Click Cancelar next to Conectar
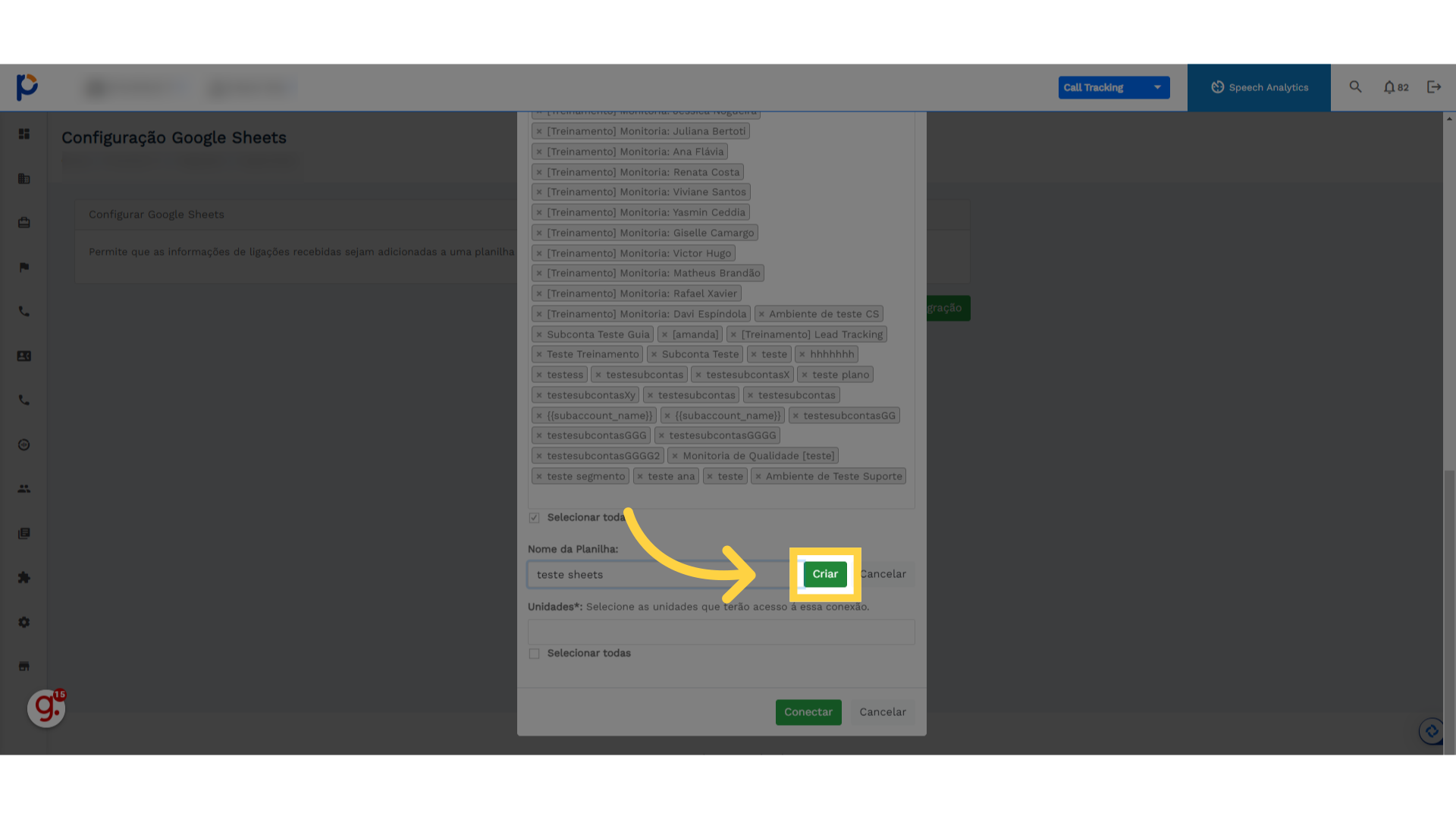This screenshot has width=1456, height=819. click(x=883, y=712)
